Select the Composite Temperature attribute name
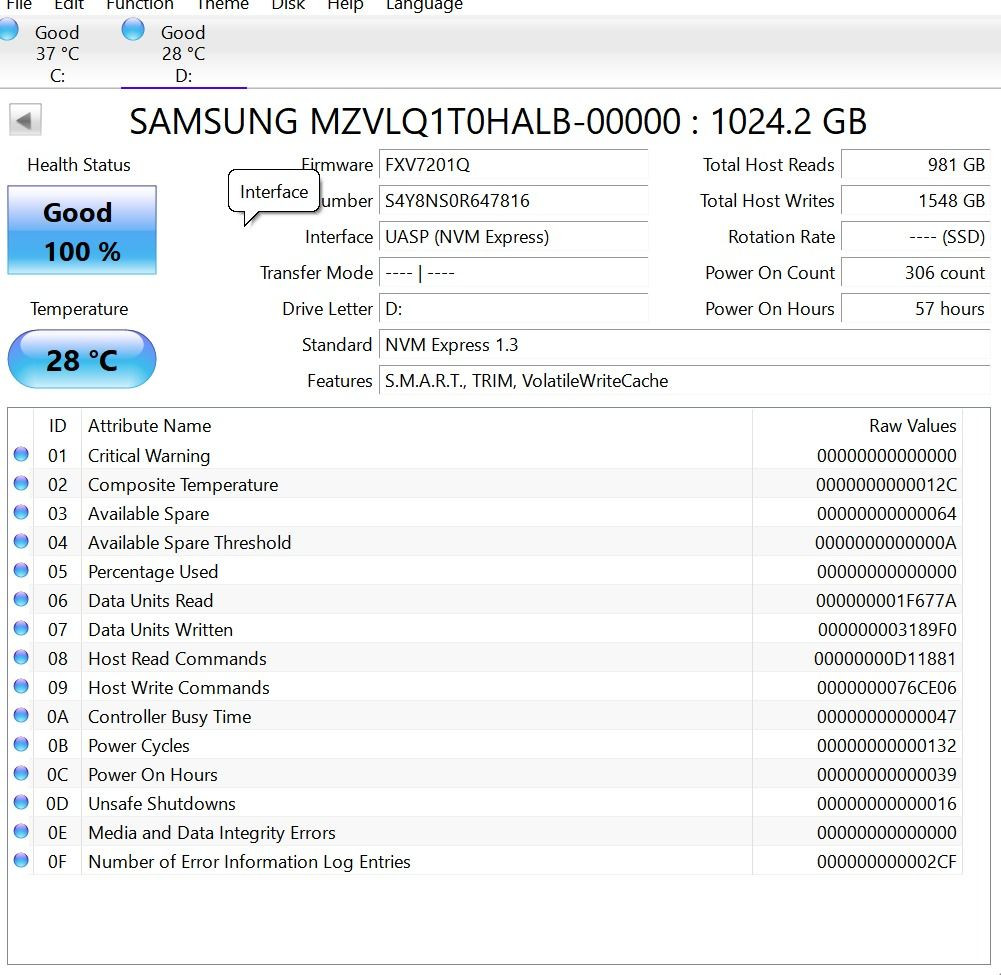 coord(183,485)
